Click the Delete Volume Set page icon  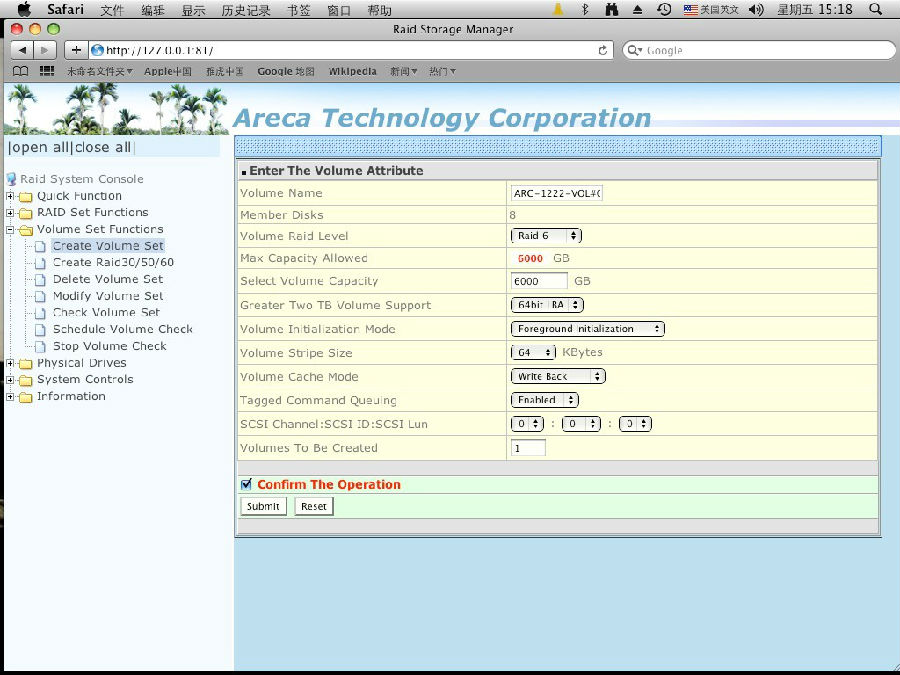click(x=40, y=280)
